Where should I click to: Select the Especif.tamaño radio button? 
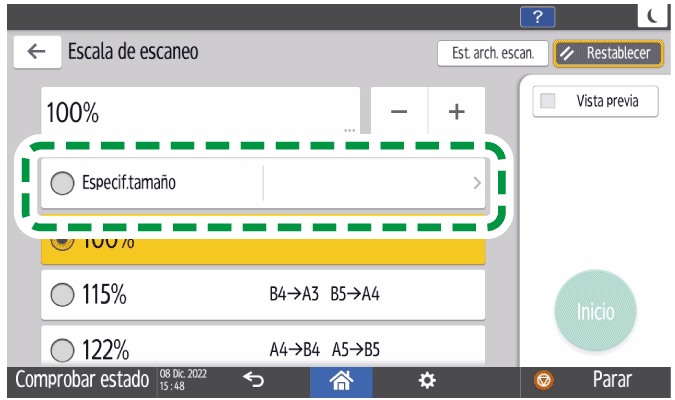click(x=62, y=183)
